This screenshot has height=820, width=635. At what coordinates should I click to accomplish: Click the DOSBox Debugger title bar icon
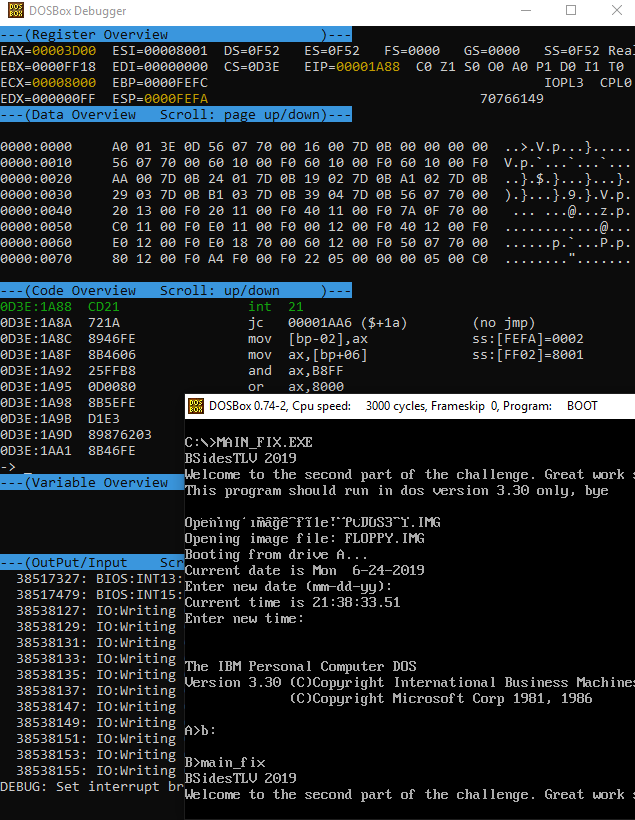(x=14, y=11)
